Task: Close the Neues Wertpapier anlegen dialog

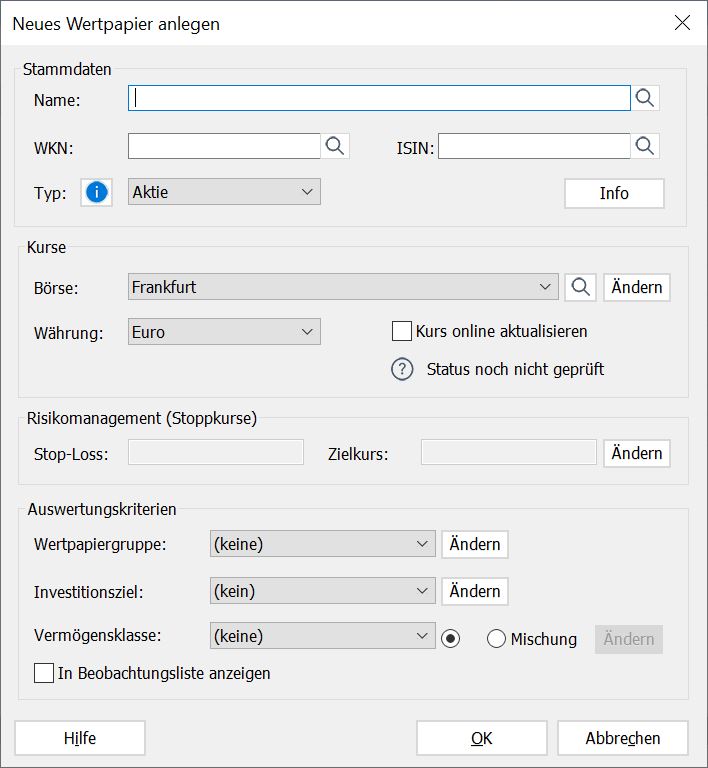Action: point(682,23)
